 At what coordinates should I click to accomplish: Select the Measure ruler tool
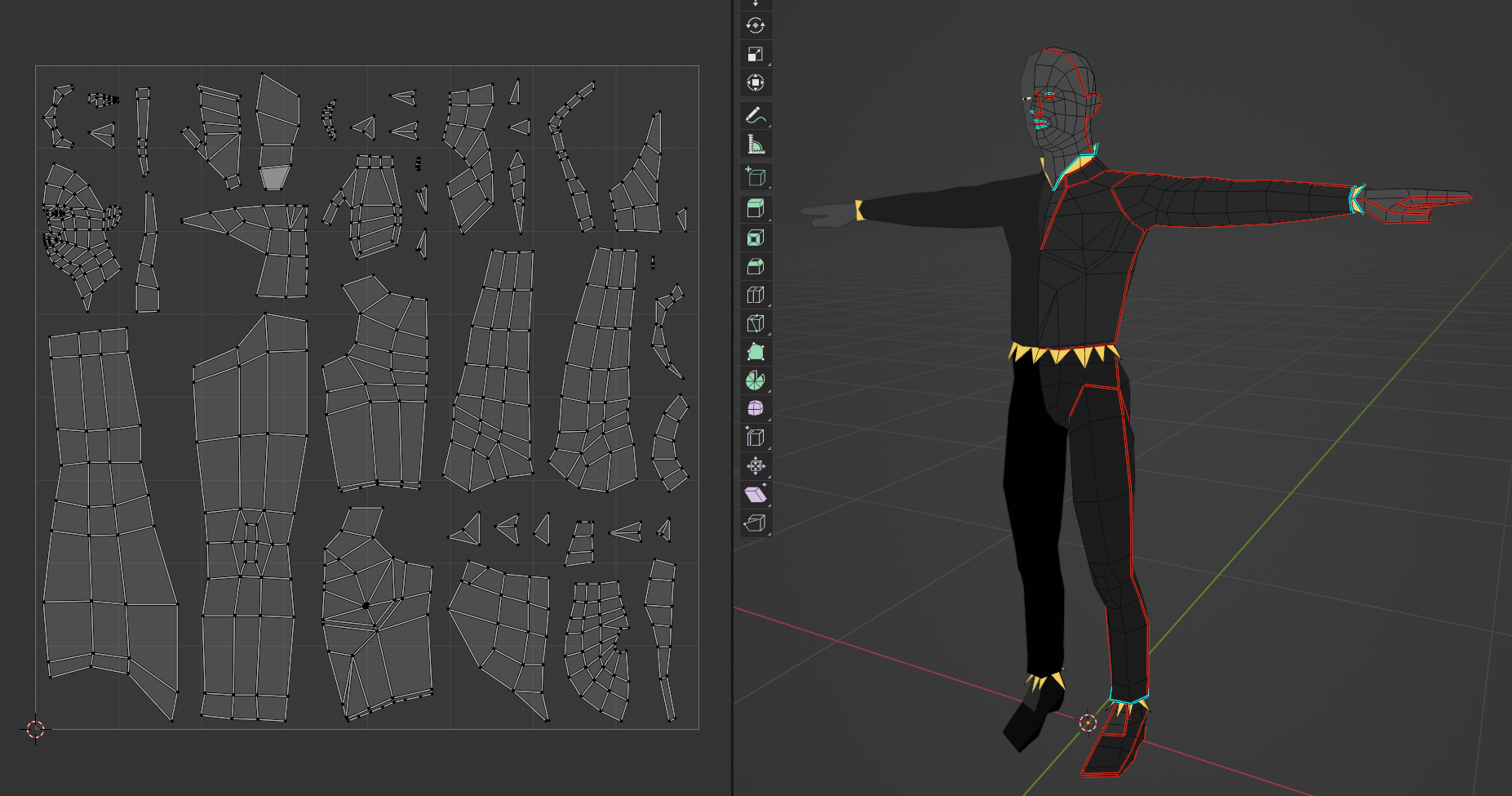(x=756, y=145)
